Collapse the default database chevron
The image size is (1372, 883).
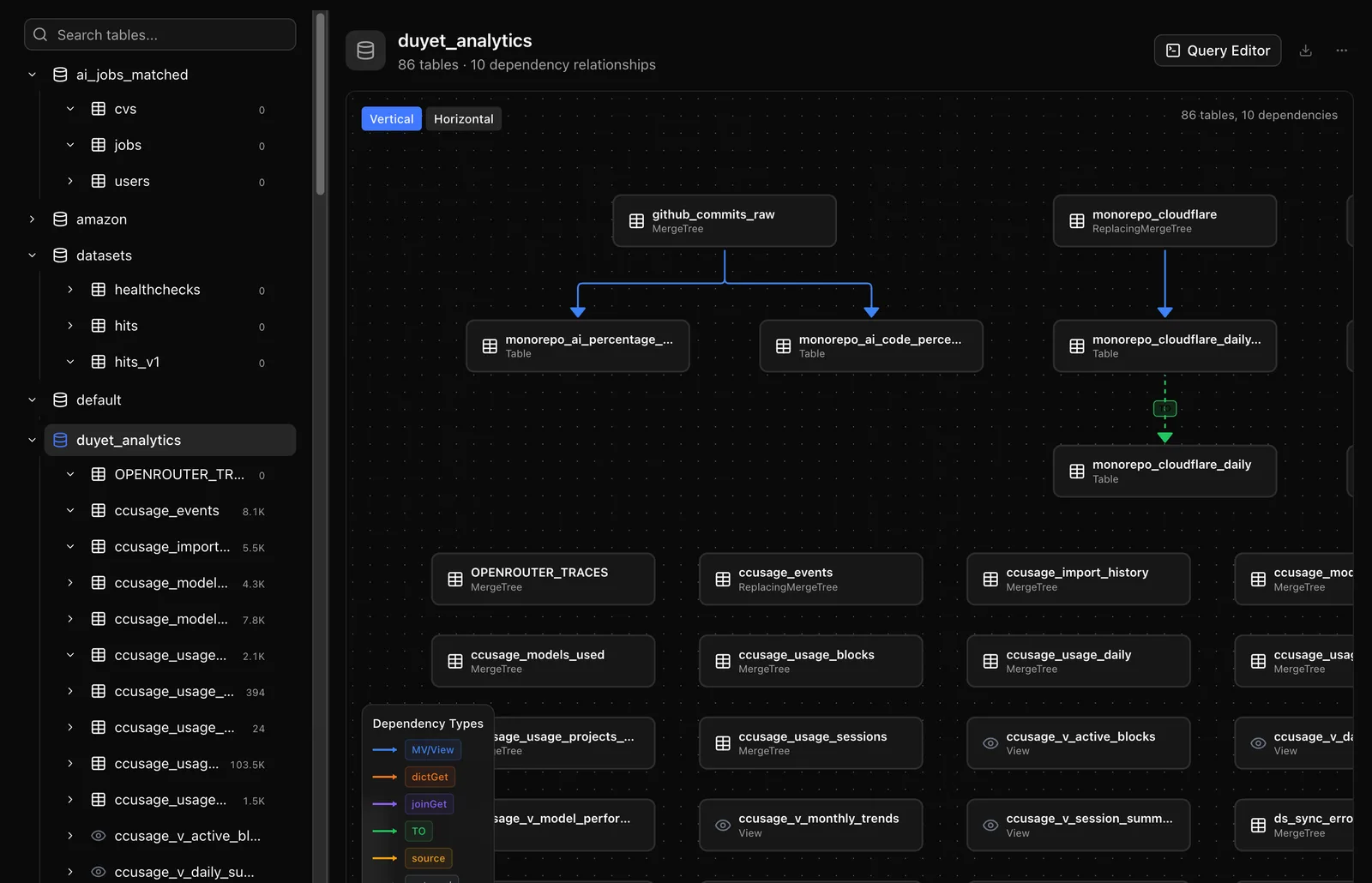coord(32,399)
